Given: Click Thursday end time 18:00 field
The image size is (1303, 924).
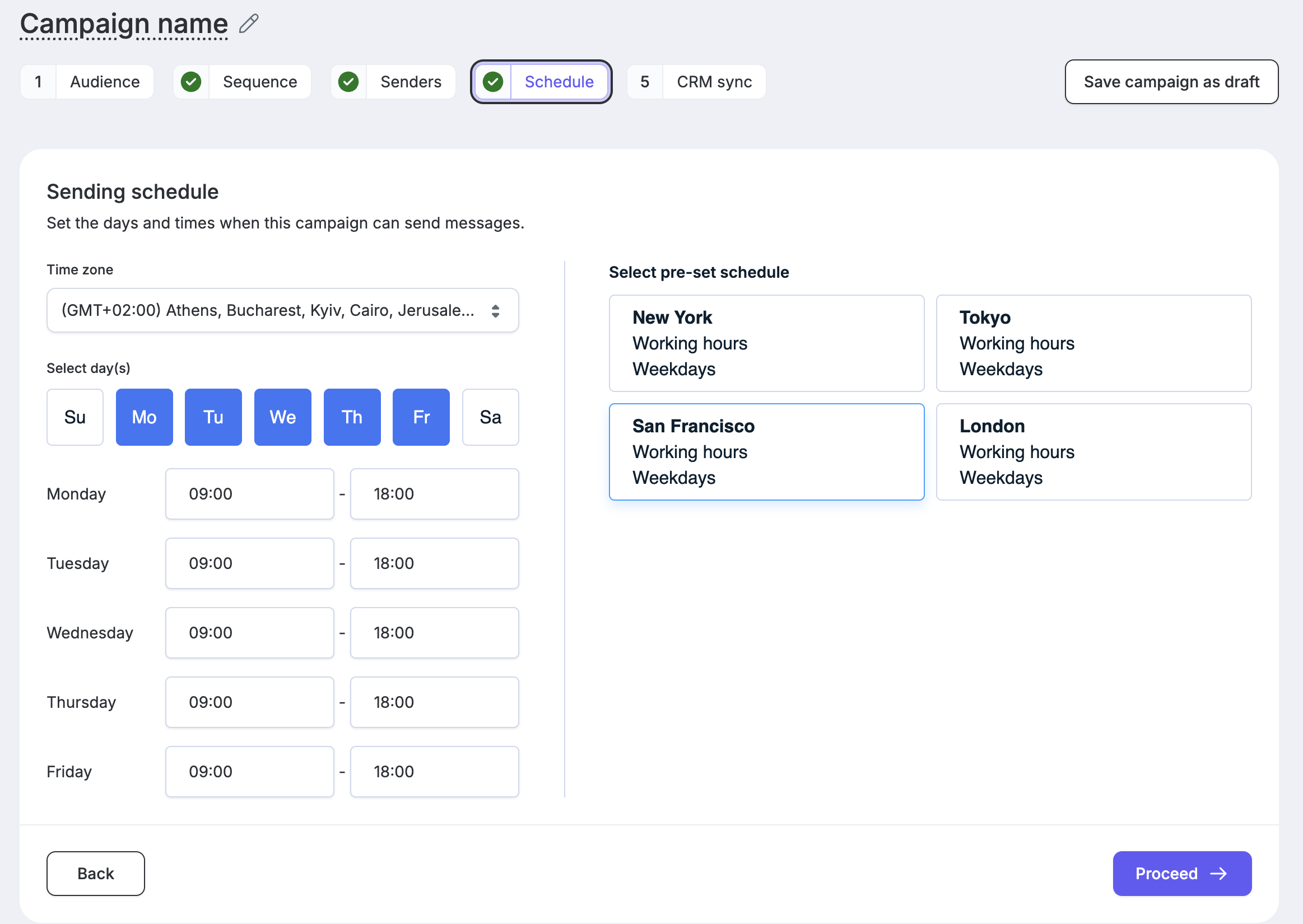Looking at the screenshot, I should pyautogui.click(x=435, y=702).
